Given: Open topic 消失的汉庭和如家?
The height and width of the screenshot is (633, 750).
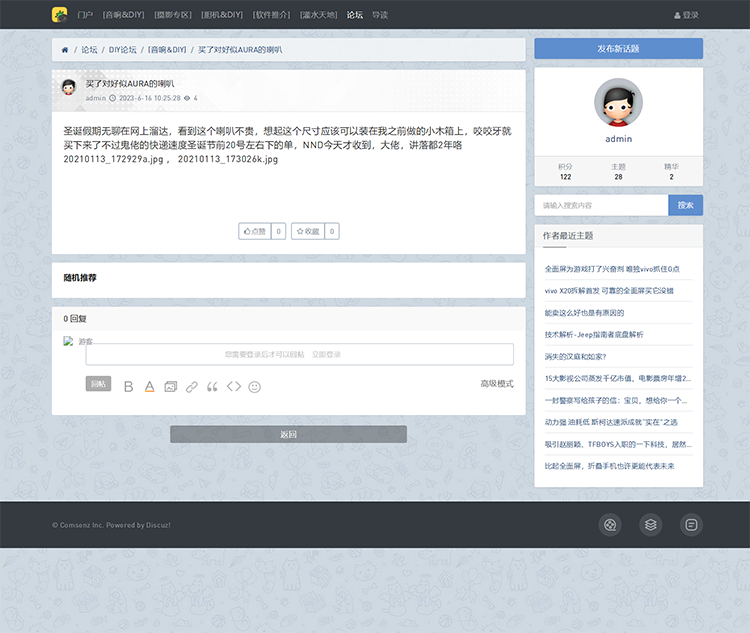Looking at the screenshot, I should pos(575,357).
